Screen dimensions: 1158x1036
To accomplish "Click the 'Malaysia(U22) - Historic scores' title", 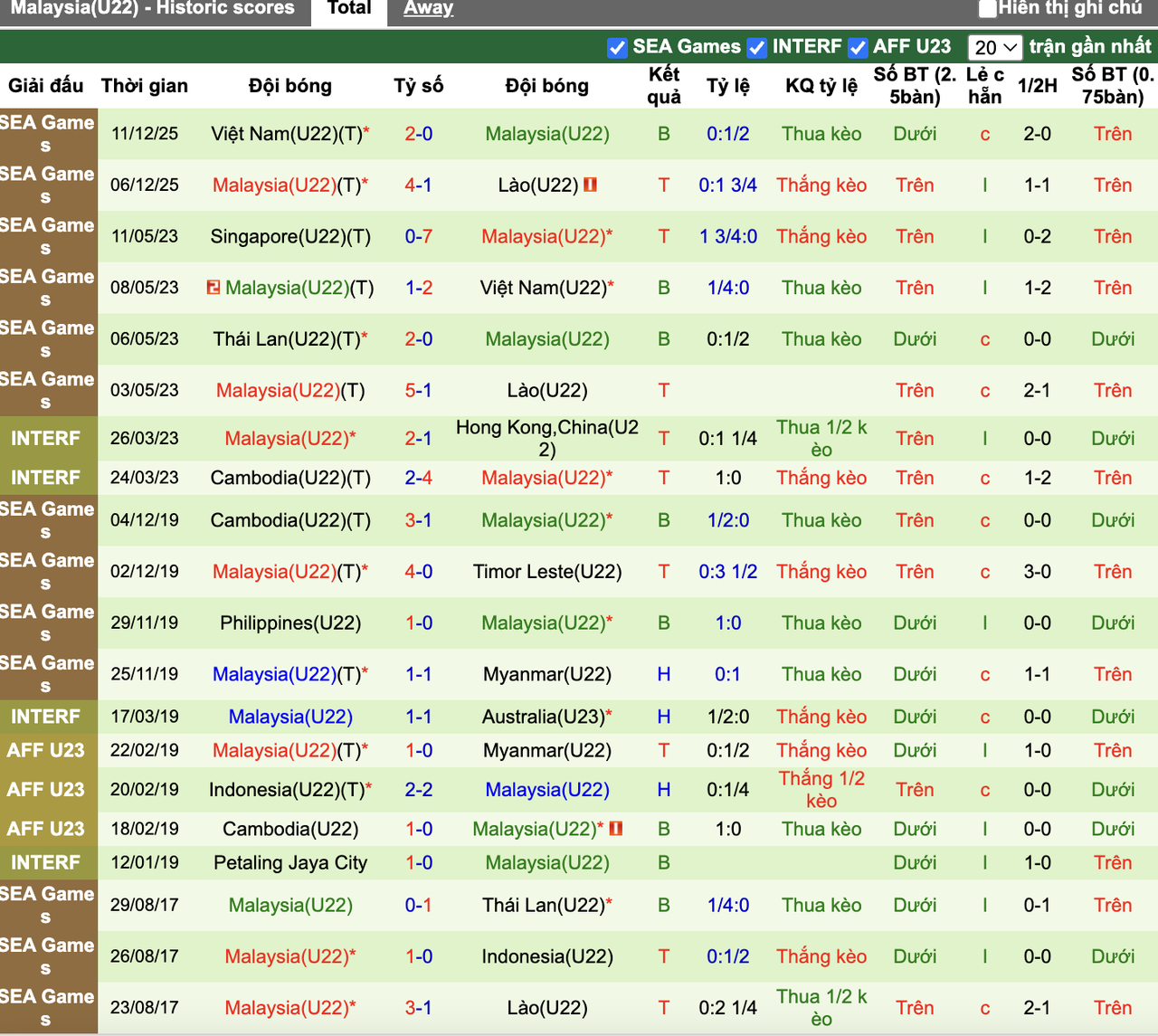I will point(153,9).
